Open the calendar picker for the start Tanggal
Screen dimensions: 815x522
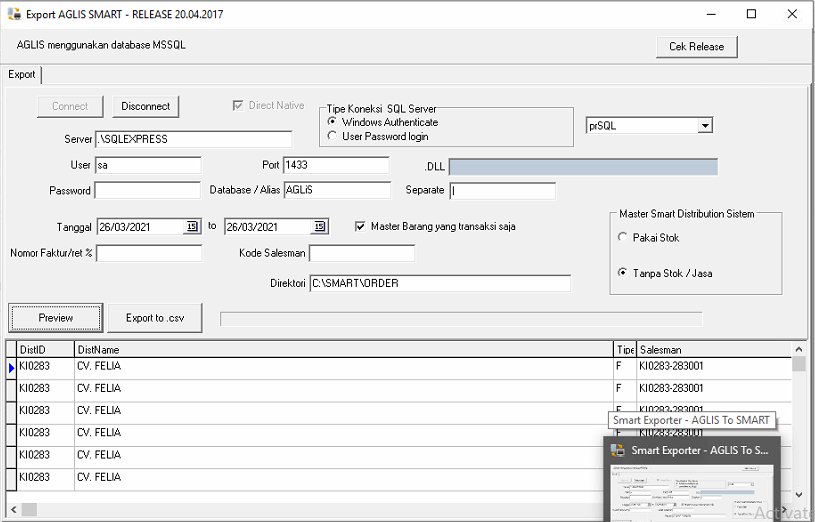192,227
